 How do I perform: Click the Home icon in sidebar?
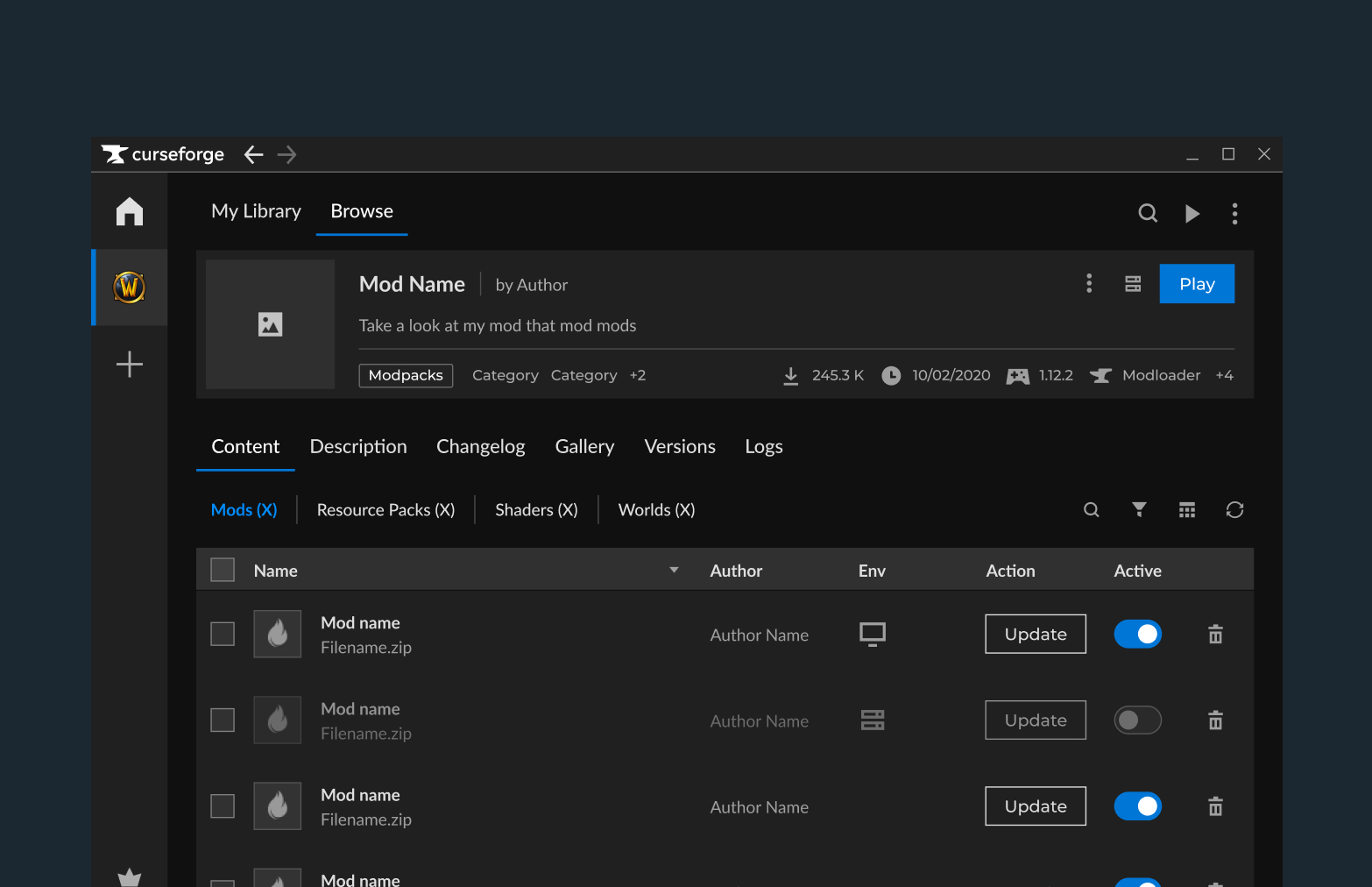click(x=130, y=211)
